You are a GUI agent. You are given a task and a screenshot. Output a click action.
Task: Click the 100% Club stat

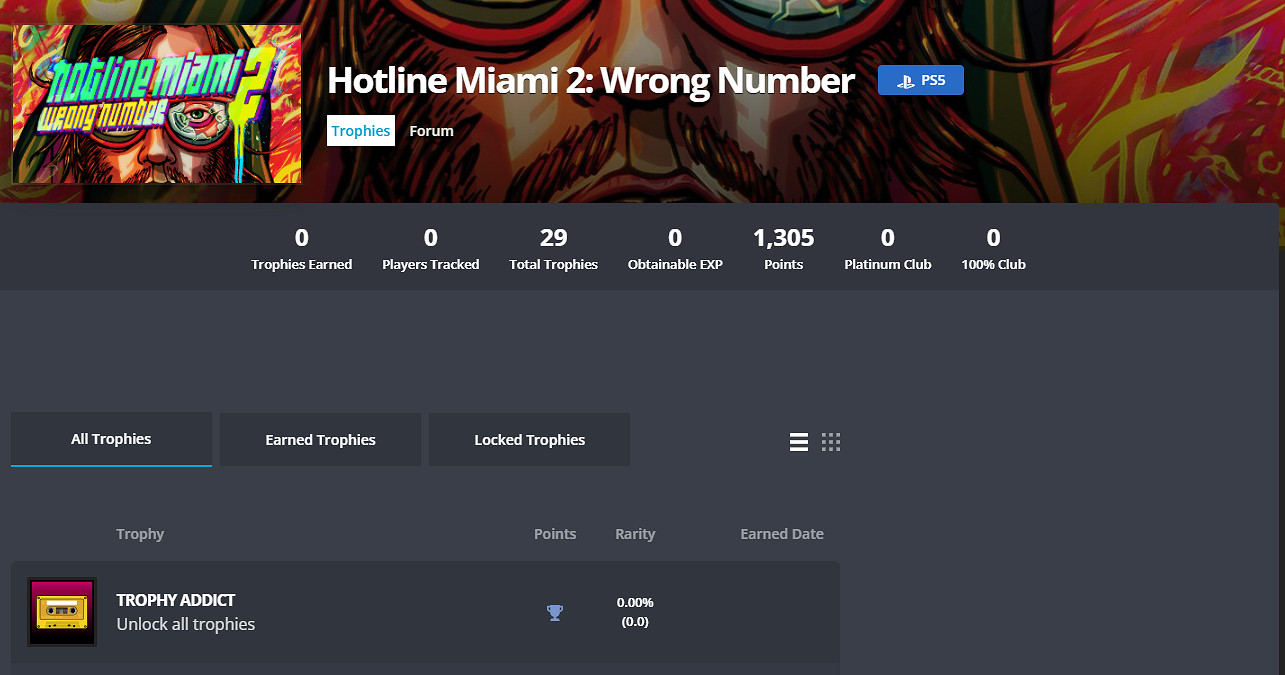point(993,249)
